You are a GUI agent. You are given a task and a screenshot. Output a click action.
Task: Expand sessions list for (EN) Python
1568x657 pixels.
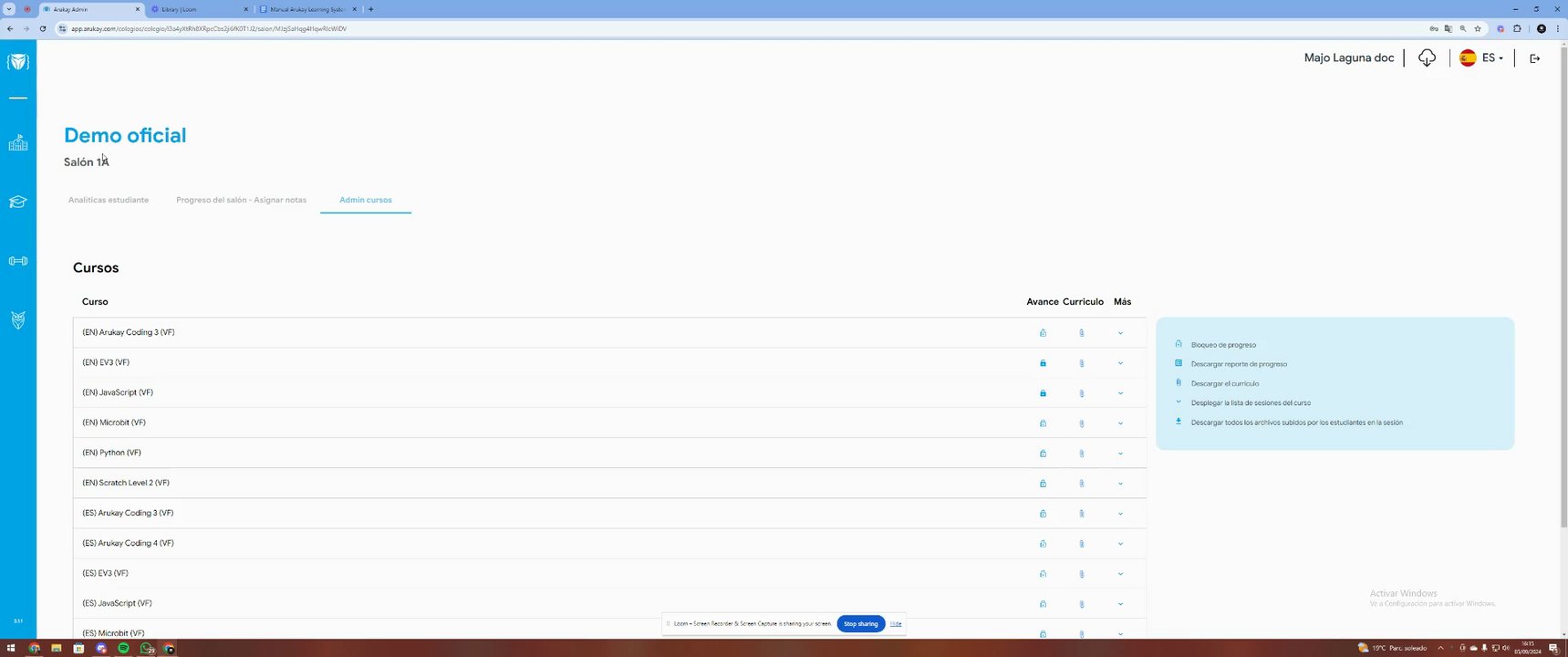click(x=1120, y=454)
